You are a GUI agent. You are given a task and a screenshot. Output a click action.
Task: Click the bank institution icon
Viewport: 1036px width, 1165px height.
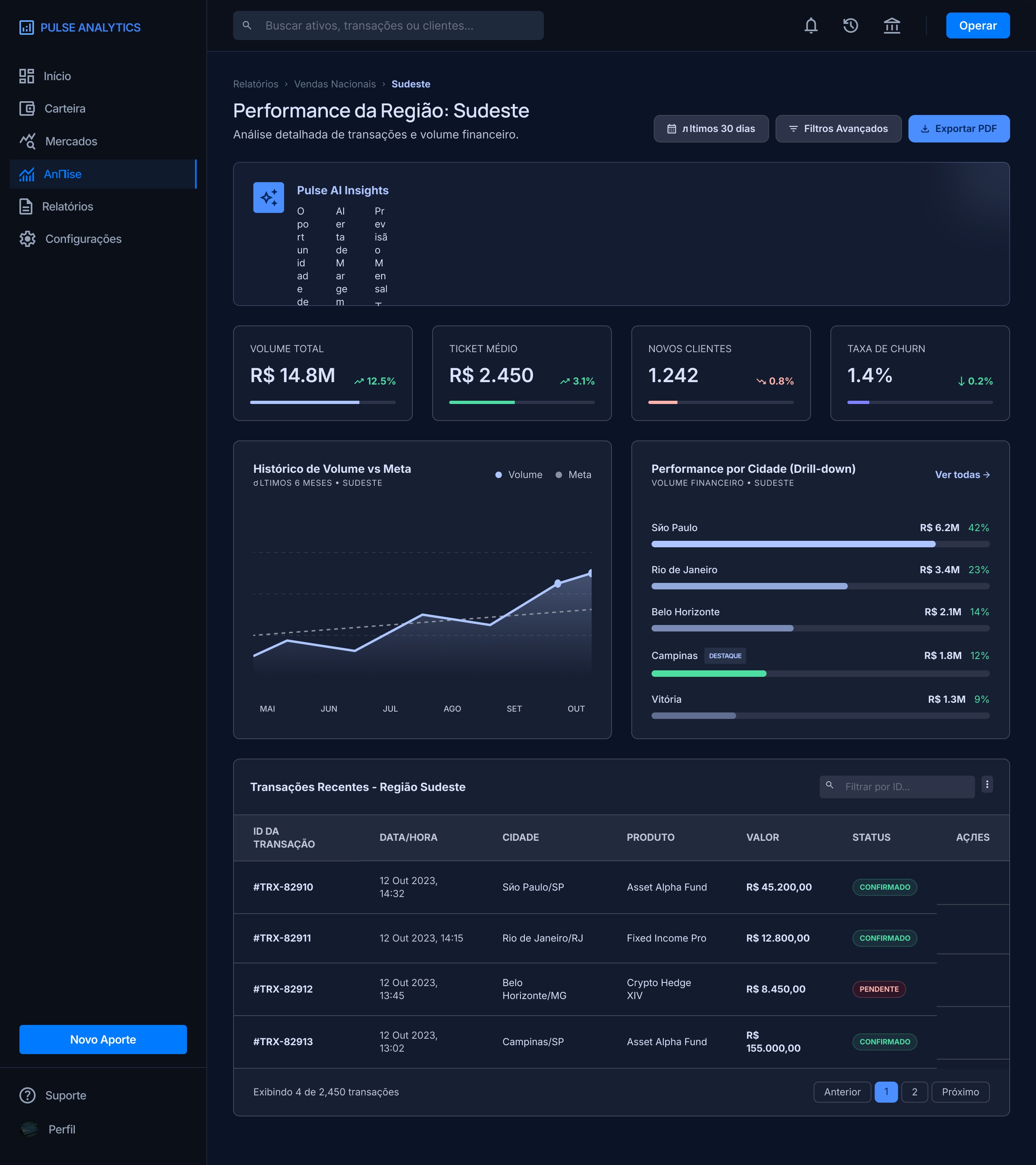pyautogui.click(x=892, y=26)
